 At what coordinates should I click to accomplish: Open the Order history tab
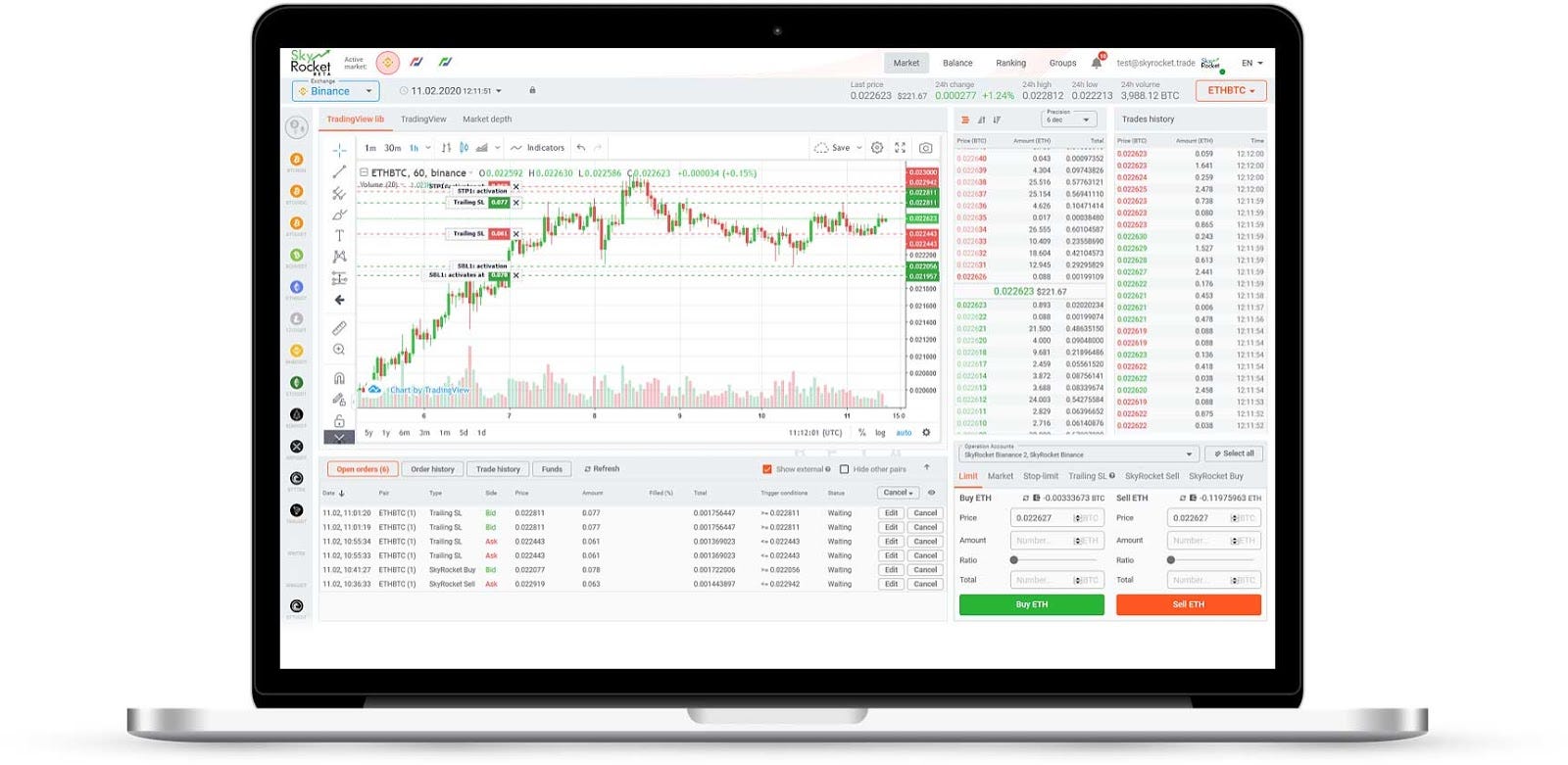point(432,469)
